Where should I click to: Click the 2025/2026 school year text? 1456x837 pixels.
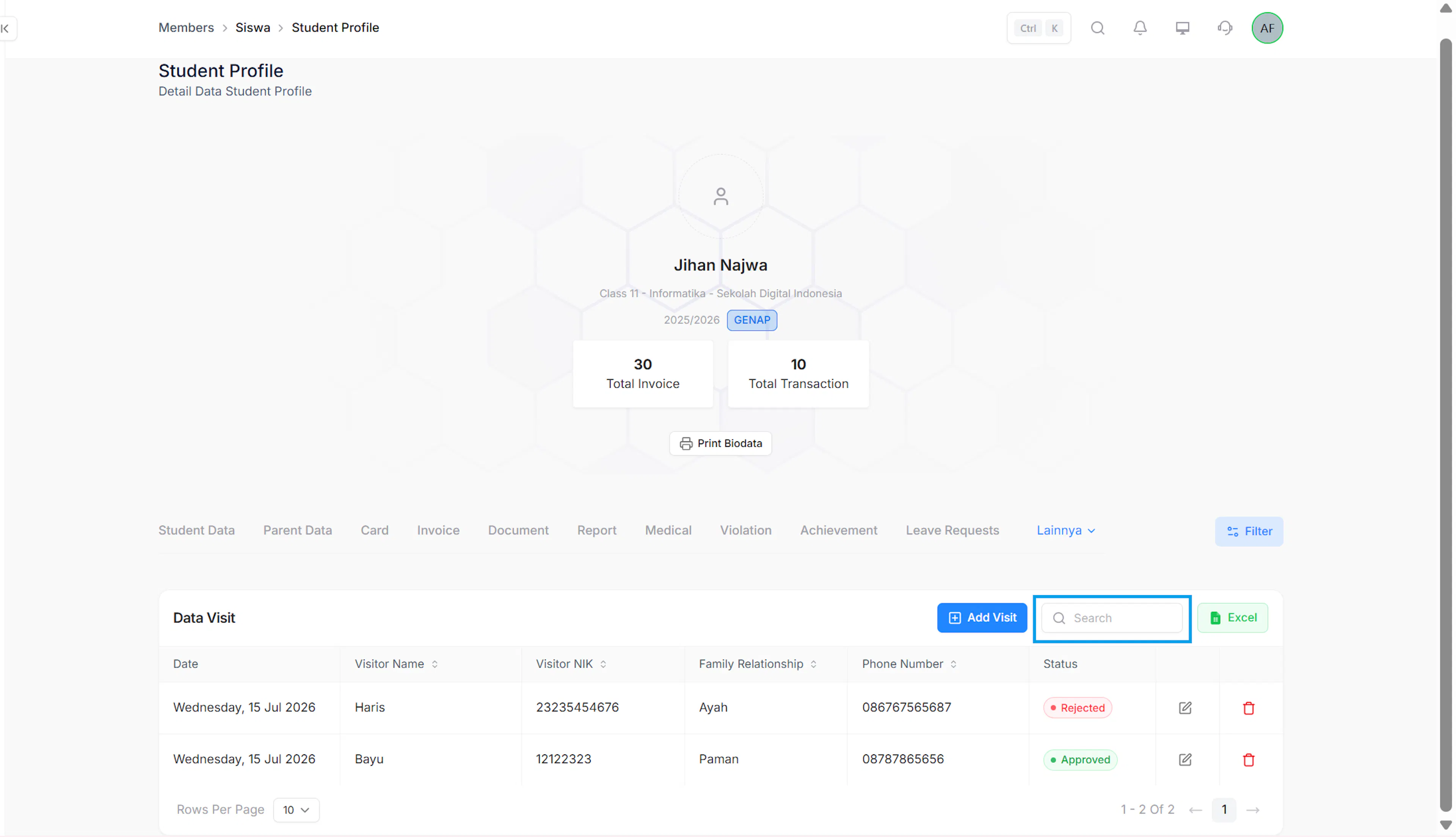tap(691, 320)
